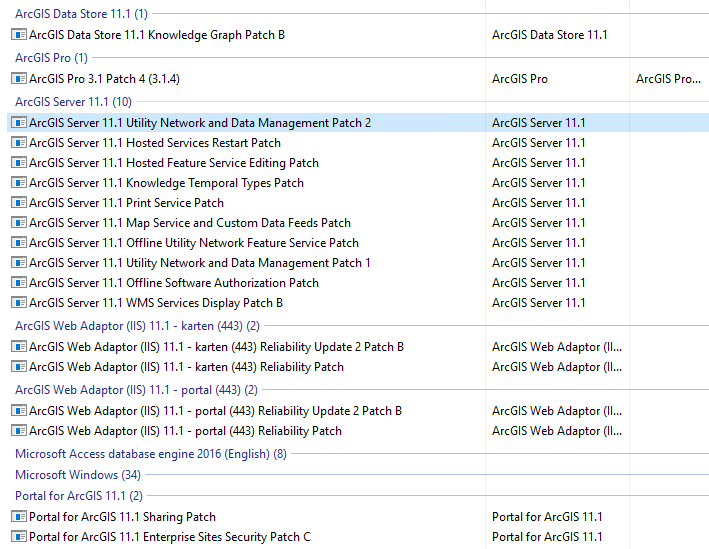Click icon of WMS Services Display Patch B
The image size is (709, 549).
click(x=19, y=302)
